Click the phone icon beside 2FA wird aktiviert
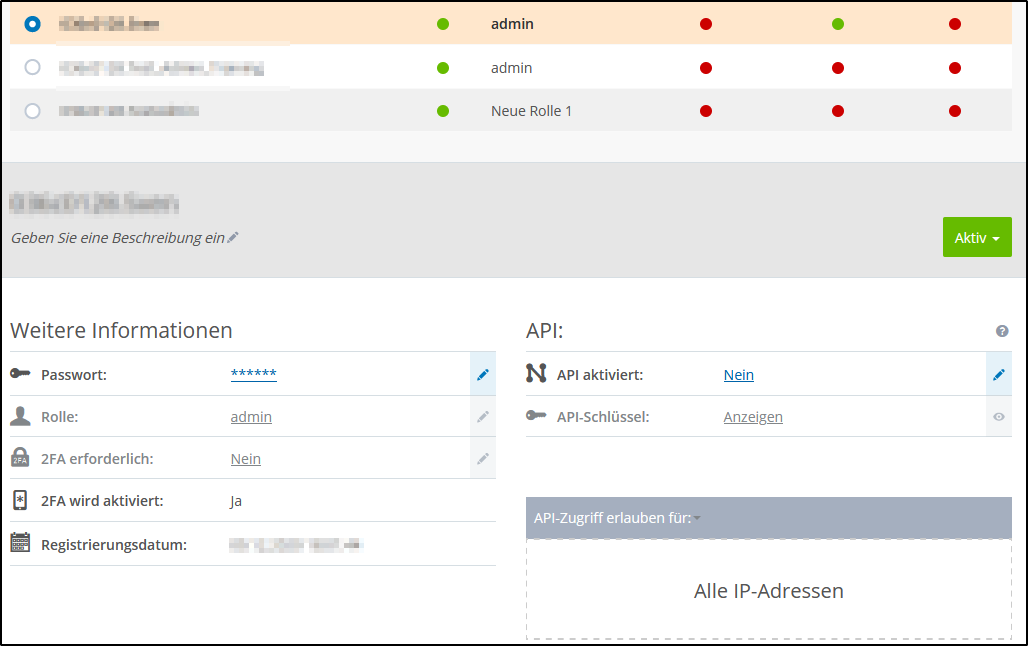The height and width of the screenshot is (646, 1028). click(18, 500)
